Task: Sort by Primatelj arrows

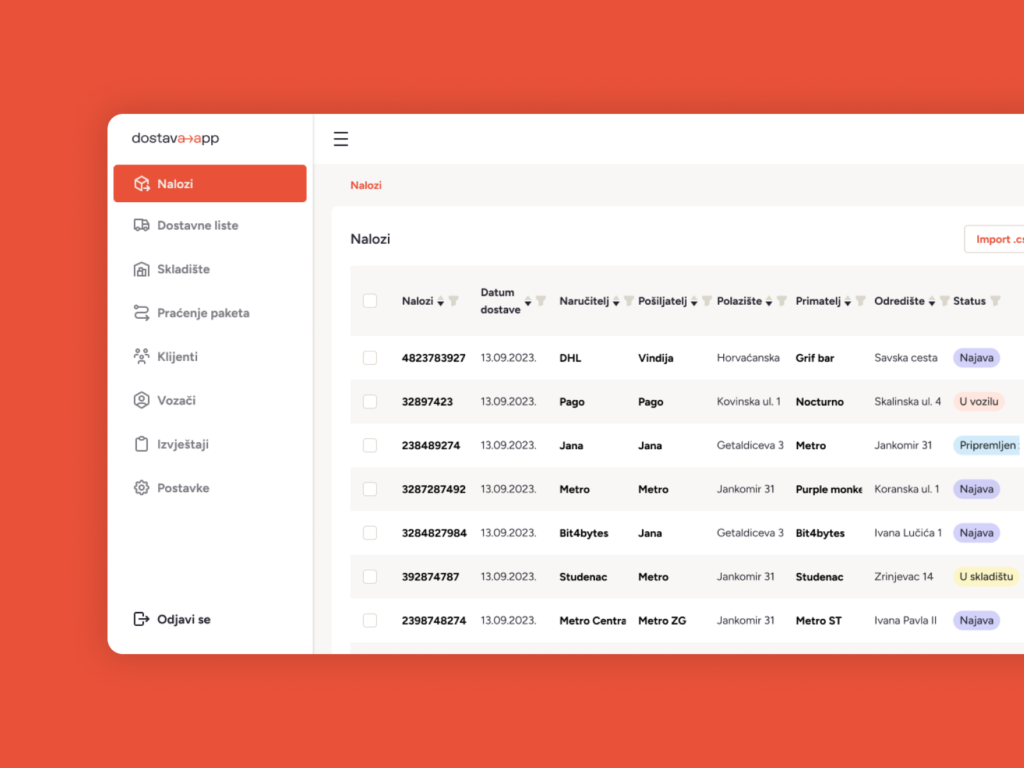Action: pyautogui.click(x=848, y=301)
